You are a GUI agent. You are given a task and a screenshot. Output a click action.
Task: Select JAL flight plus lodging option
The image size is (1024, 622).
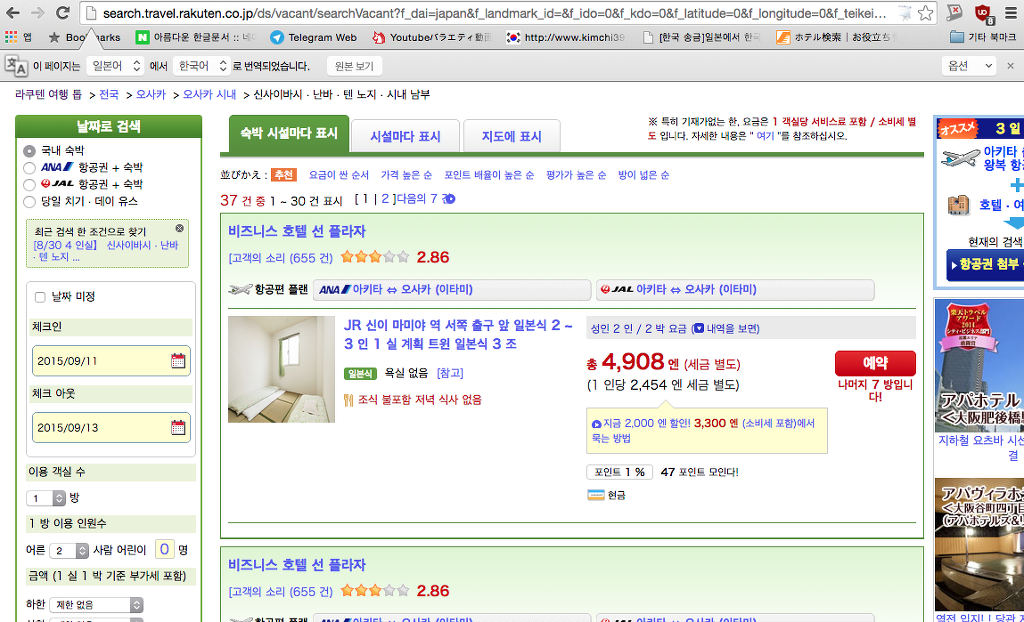[x=29, y=185]
